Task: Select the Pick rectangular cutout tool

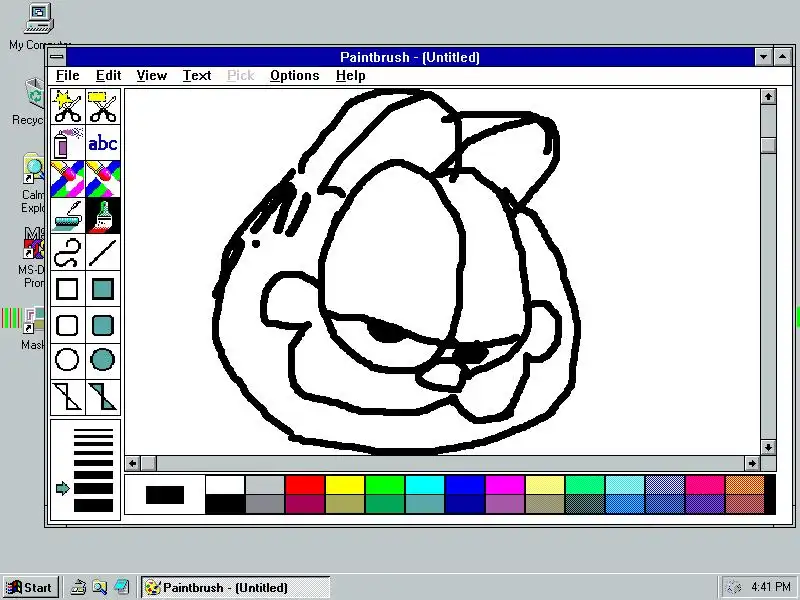Action: point(103,106)
